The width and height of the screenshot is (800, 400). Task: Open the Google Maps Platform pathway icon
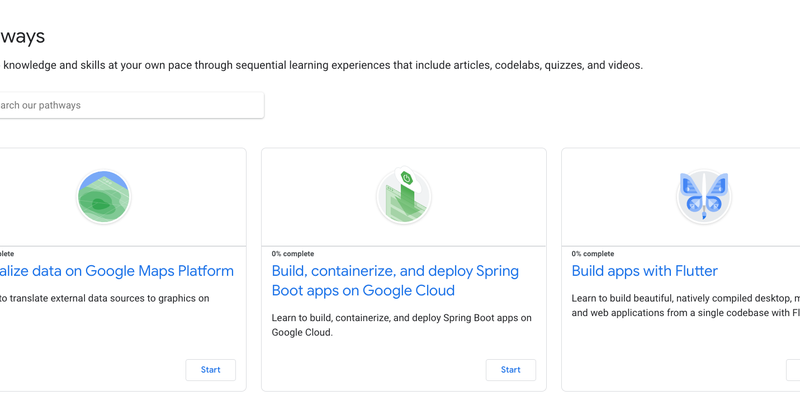(104, 197)
